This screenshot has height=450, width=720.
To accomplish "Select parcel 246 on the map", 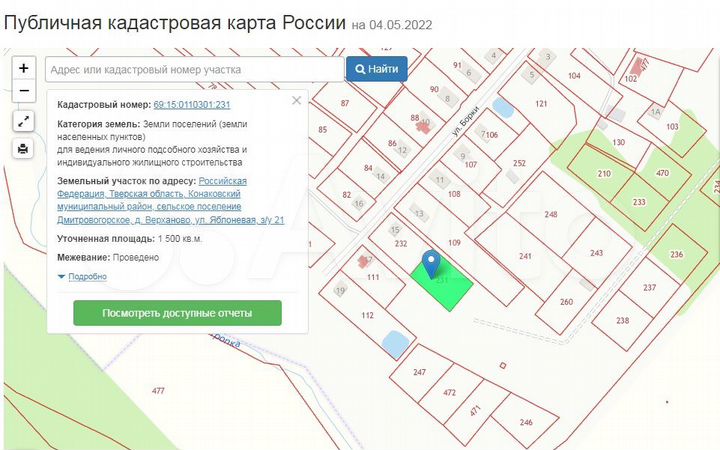I will pos(526,422).
